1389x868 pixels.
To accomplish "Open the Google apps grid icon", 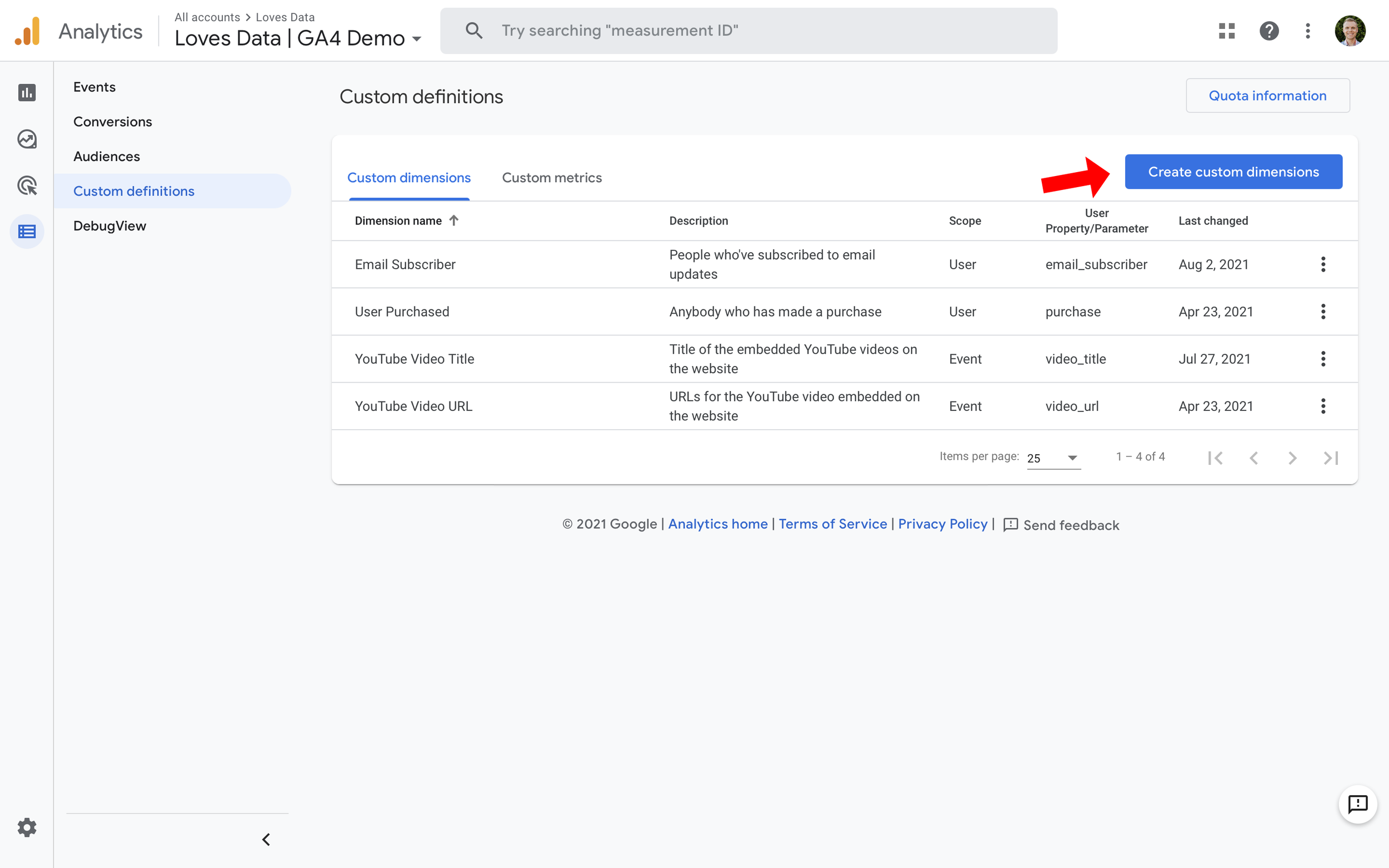I will point(1227,31).
